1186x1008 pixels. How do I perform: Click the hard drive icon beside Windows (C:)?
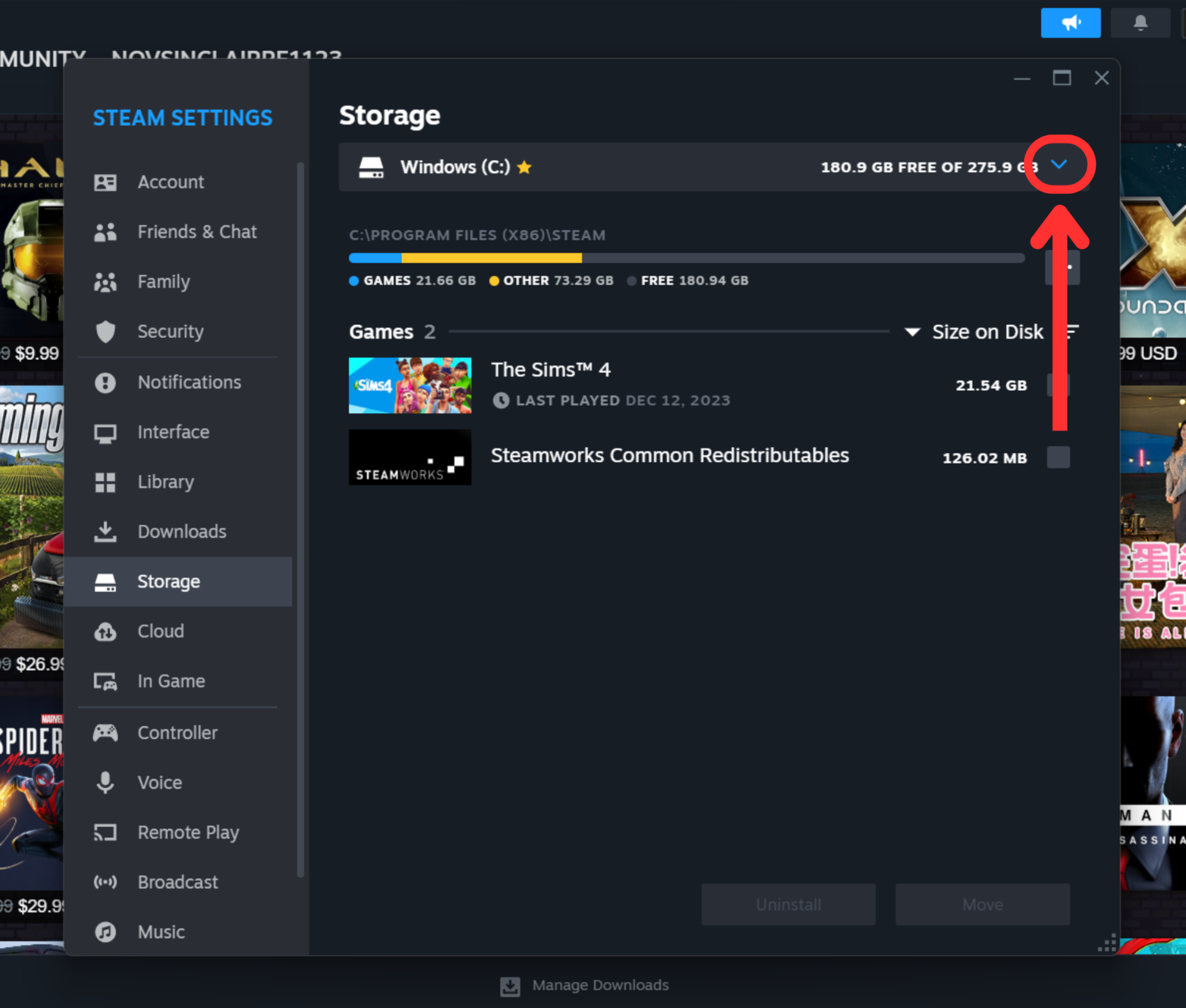[x=371, y=167]
